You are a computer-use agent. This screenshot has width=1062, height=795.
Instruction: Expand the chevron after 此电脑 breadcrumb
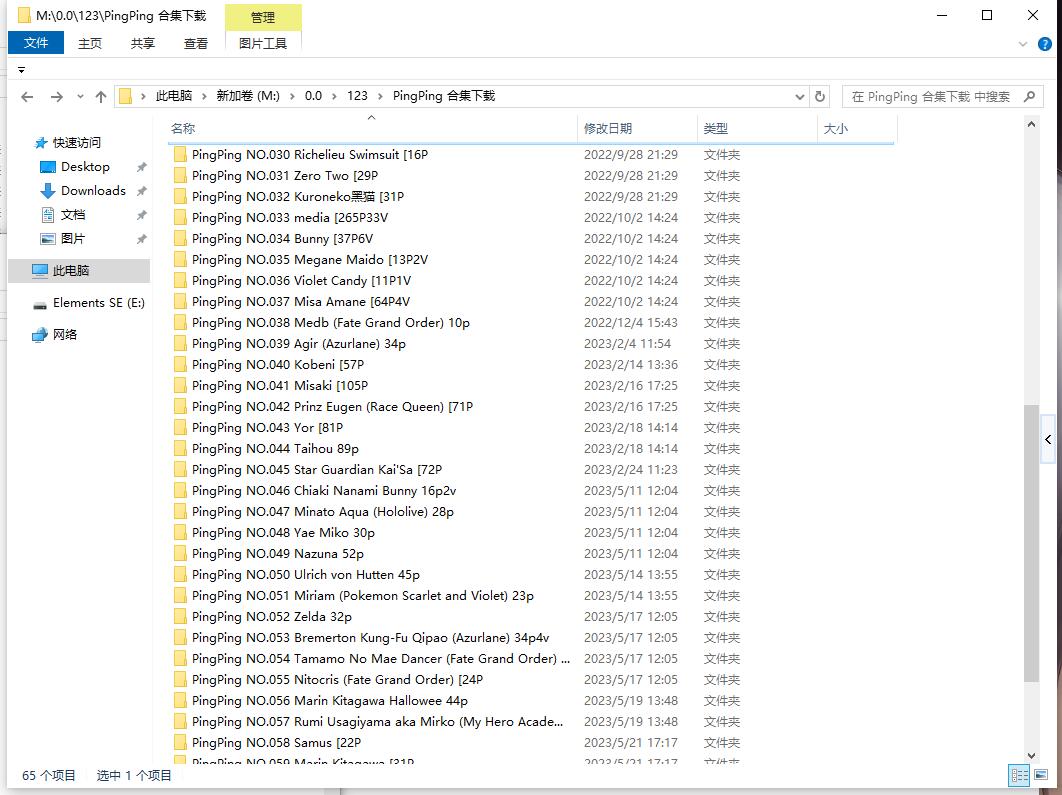tap(204, 97)
